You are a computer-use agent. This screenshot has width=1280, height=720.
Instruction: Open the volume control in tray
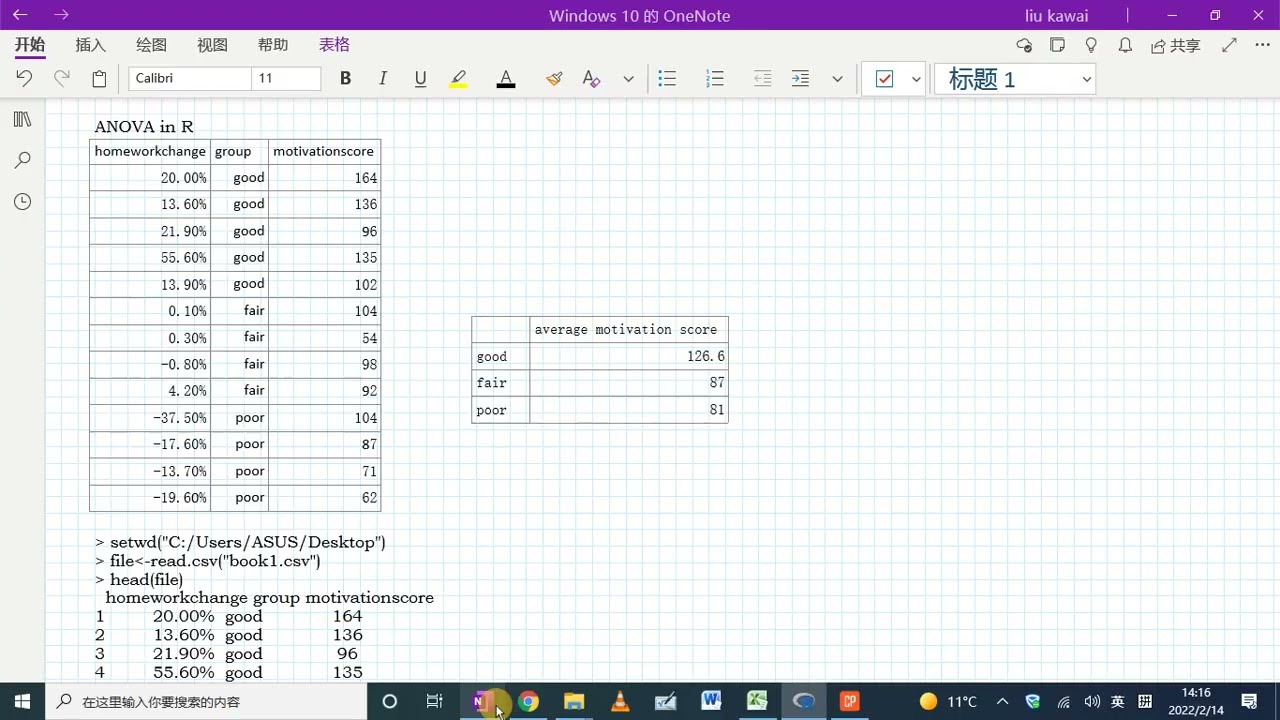1092,701
